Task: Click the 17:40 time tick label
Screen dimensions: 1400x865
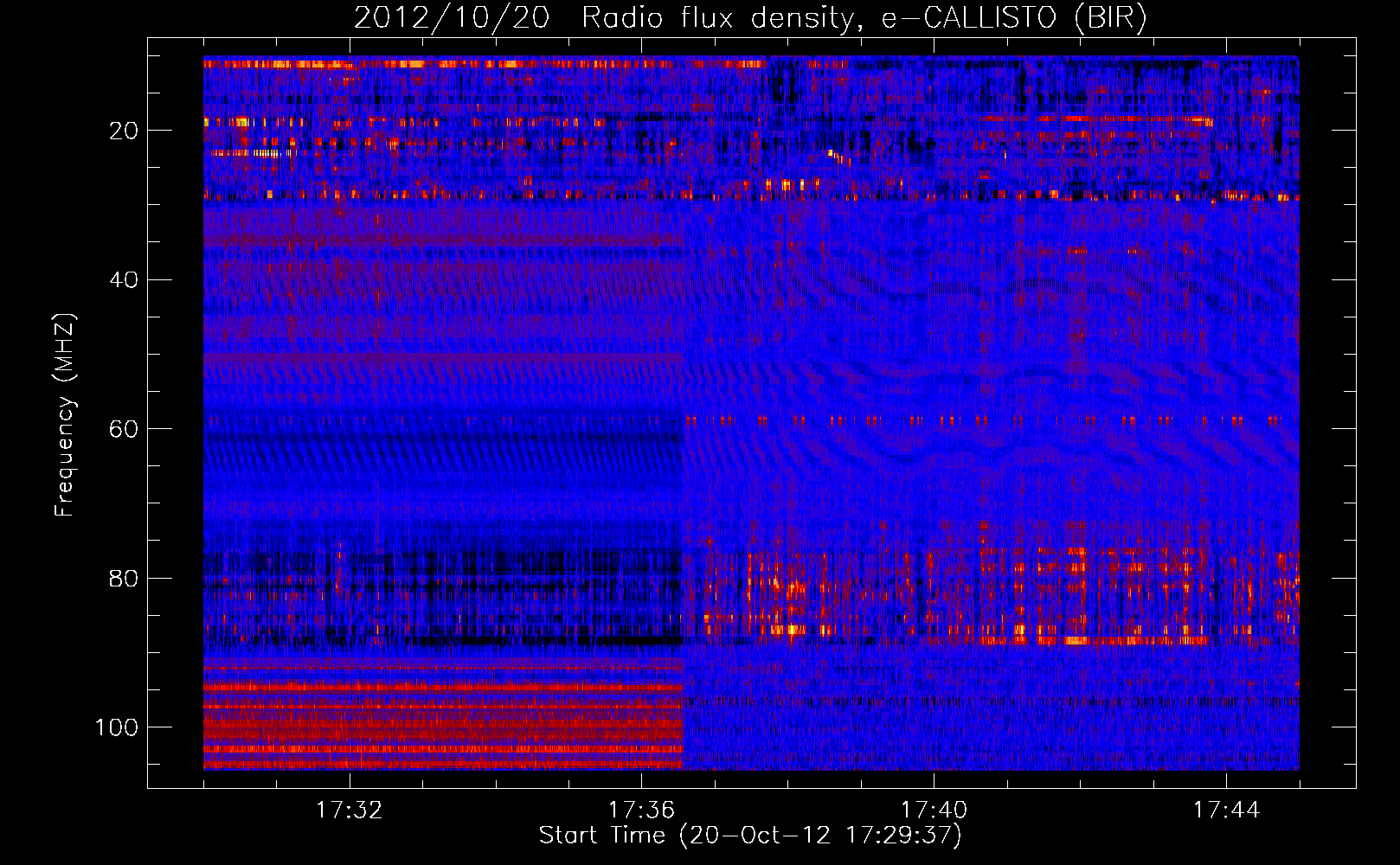Action: [934, 810]
